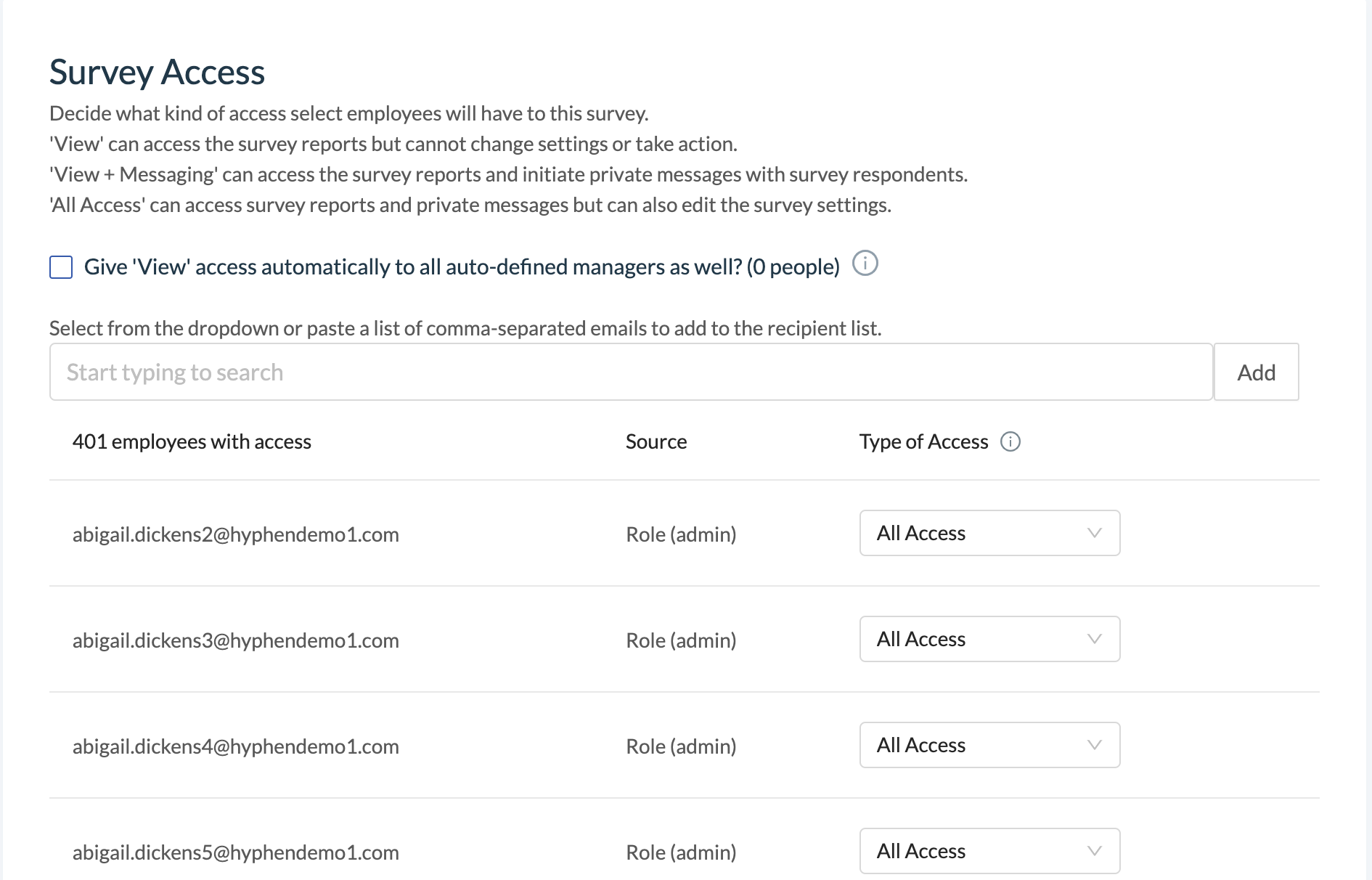Click 'Role (admin)' in abigail.dickens2 row
This screenshot has height=880, width=1372.
681,534
